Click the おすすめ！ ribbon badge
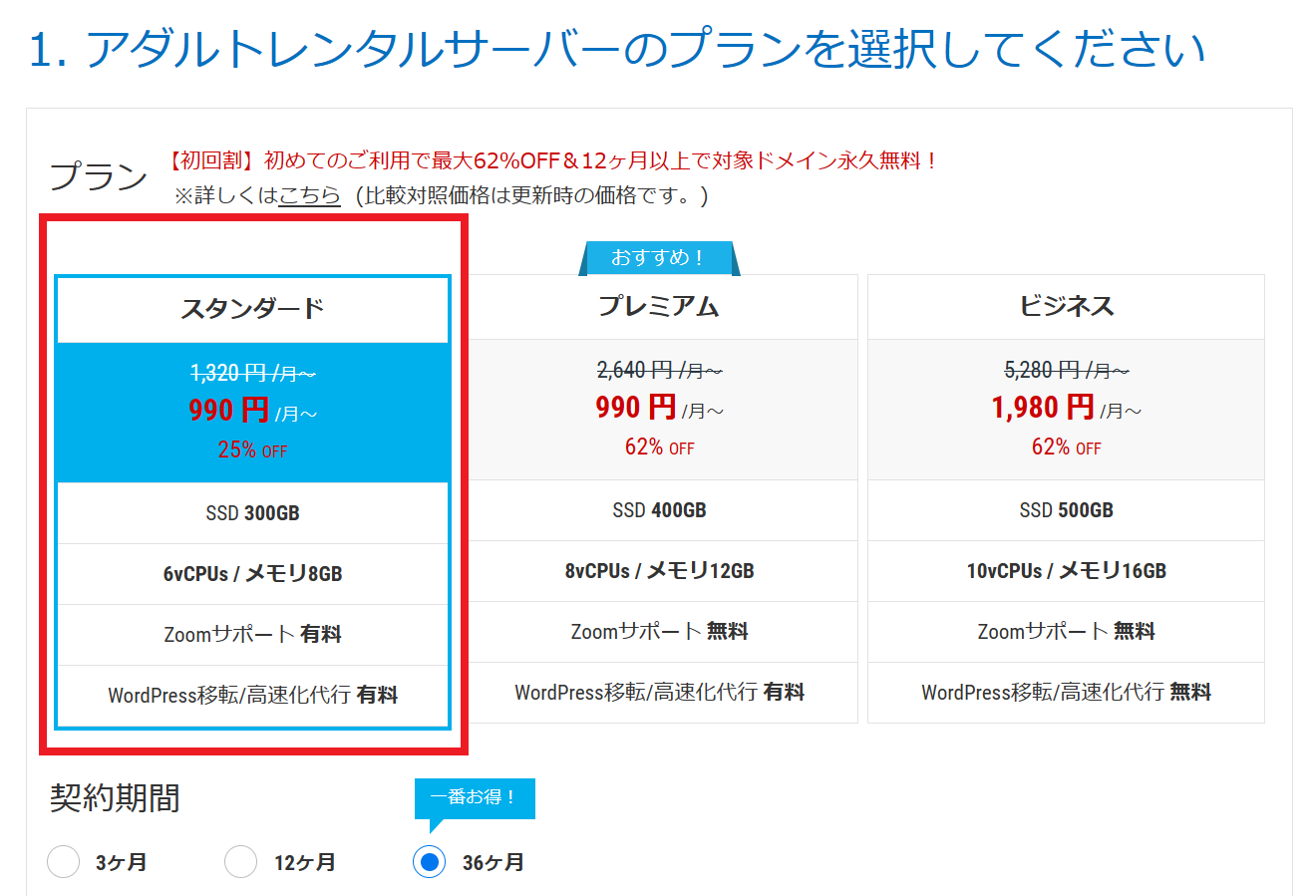 tap(658, 258)
